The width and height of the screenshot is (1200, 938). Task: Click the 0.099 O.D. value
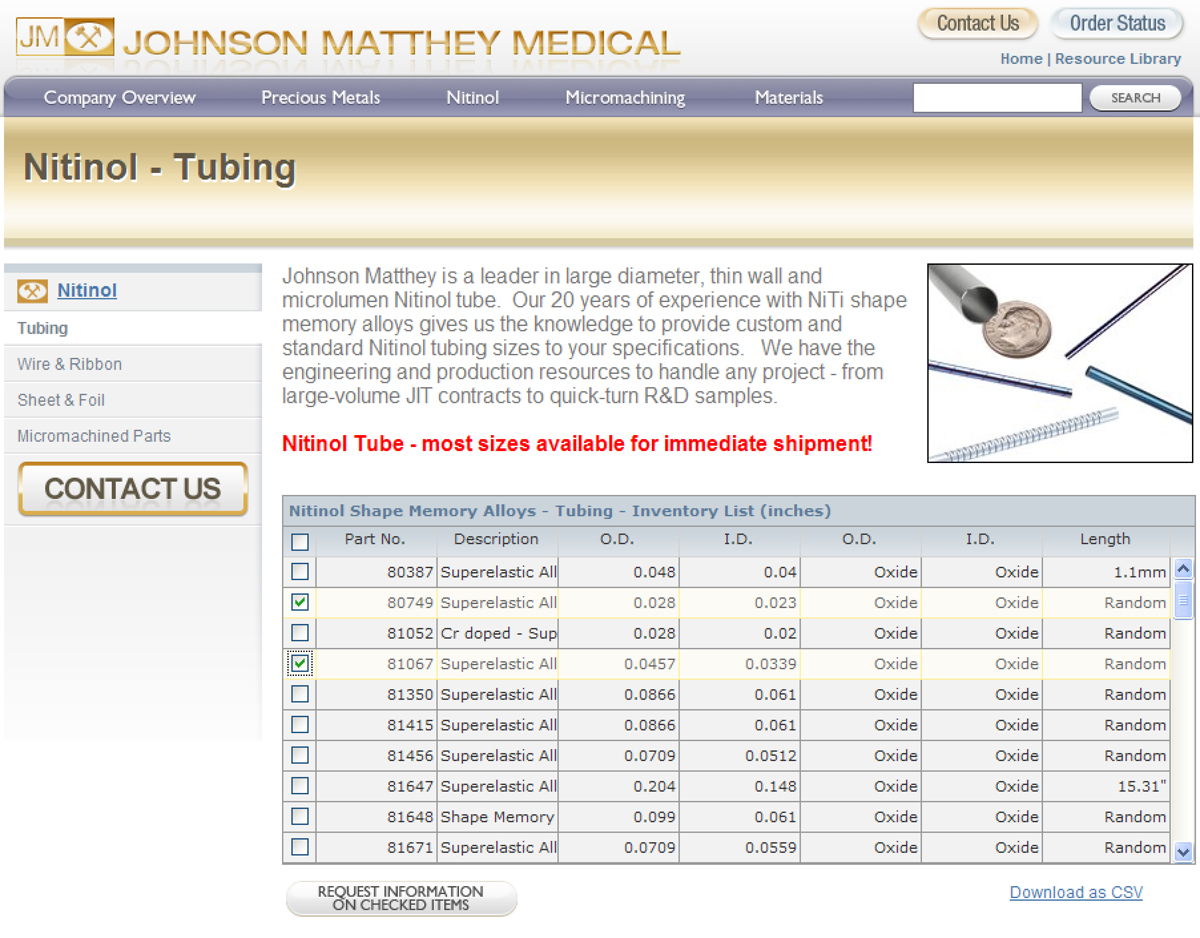pyautogui.click(x=655, y=817)
